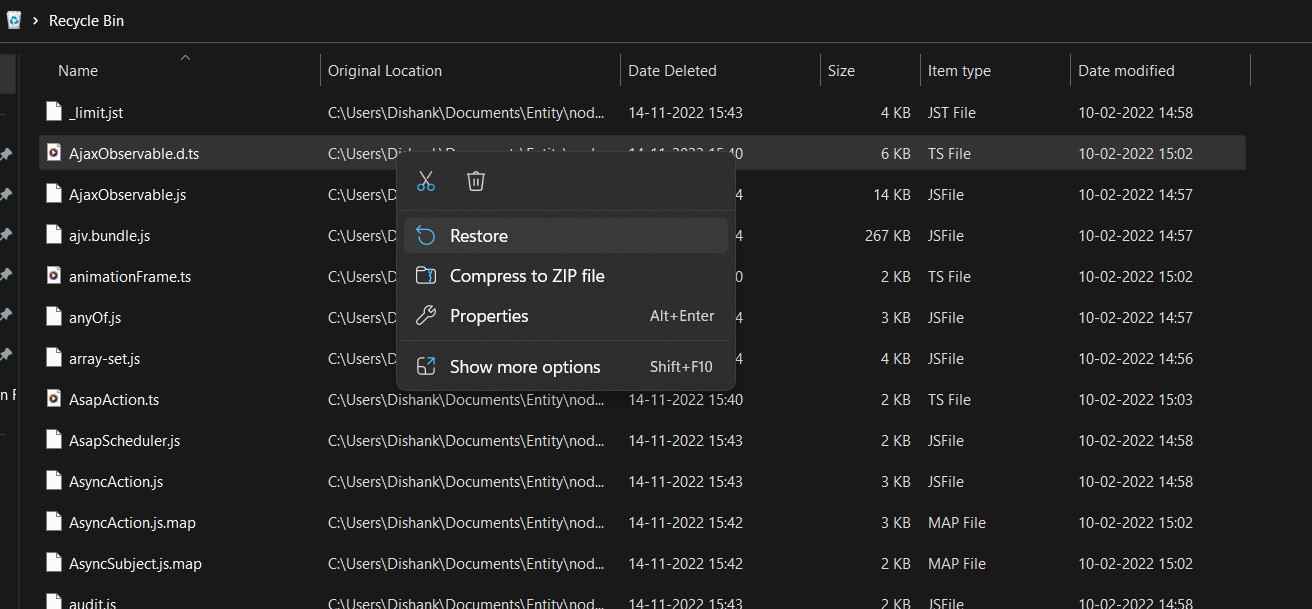1312x609 pixels.
Task: Click the Properties wrench icon
Action: (x=426, y=315)
